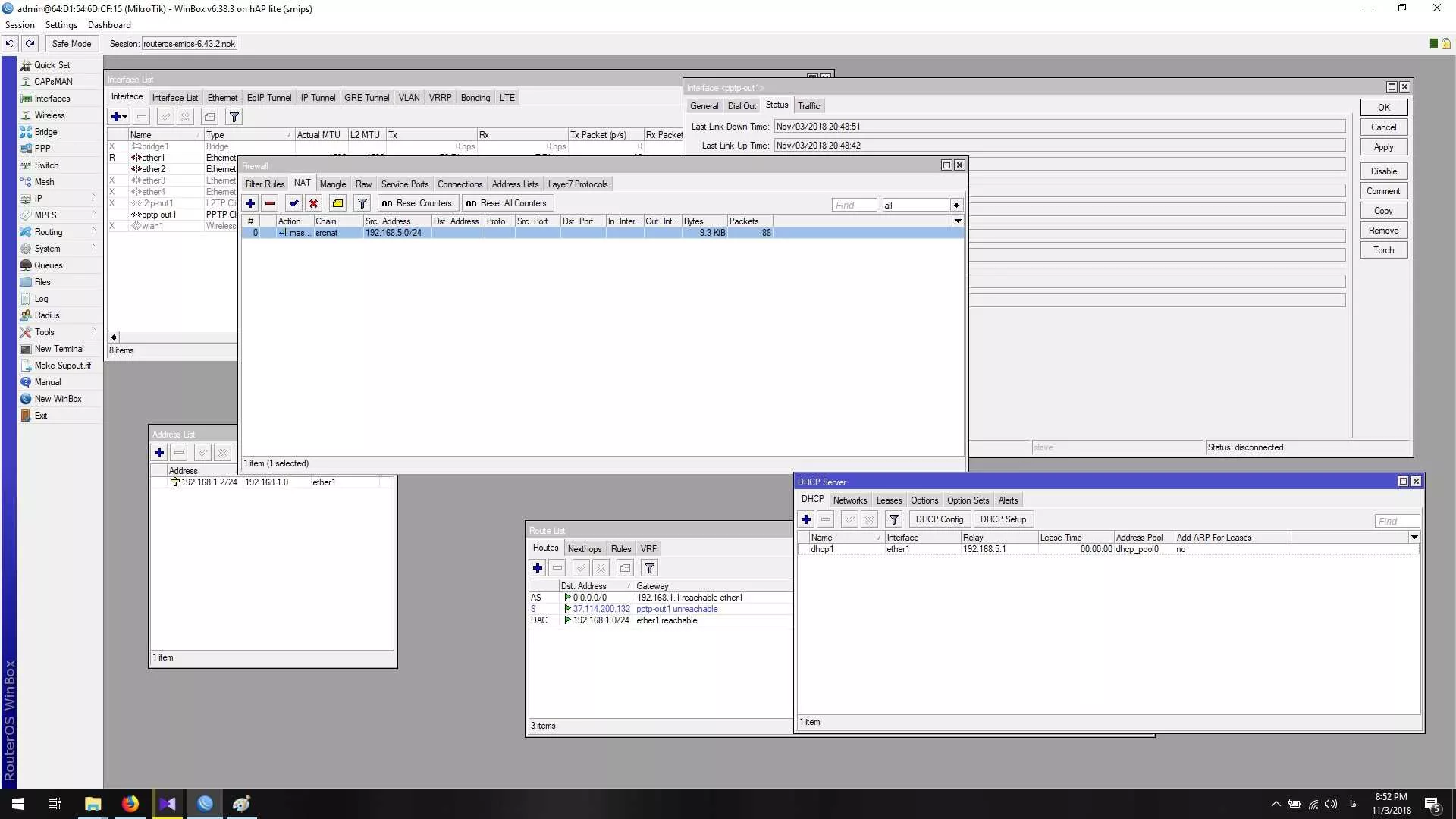Screen dimensions: 1456x819
Task: Click the DHCP Setup button
Action: pos(1003,519)
